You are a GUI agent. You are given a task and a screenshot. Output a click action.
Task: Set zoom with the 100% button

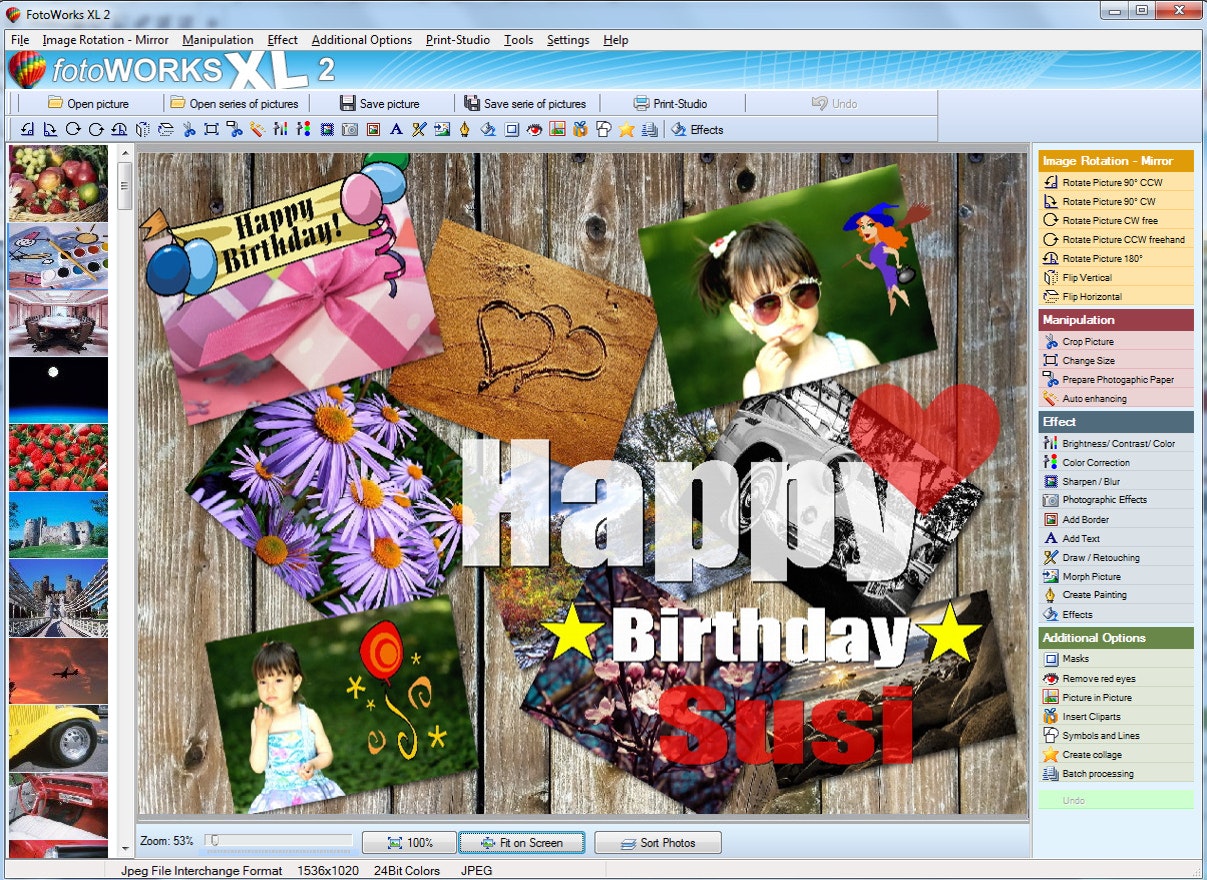point(409,843)
